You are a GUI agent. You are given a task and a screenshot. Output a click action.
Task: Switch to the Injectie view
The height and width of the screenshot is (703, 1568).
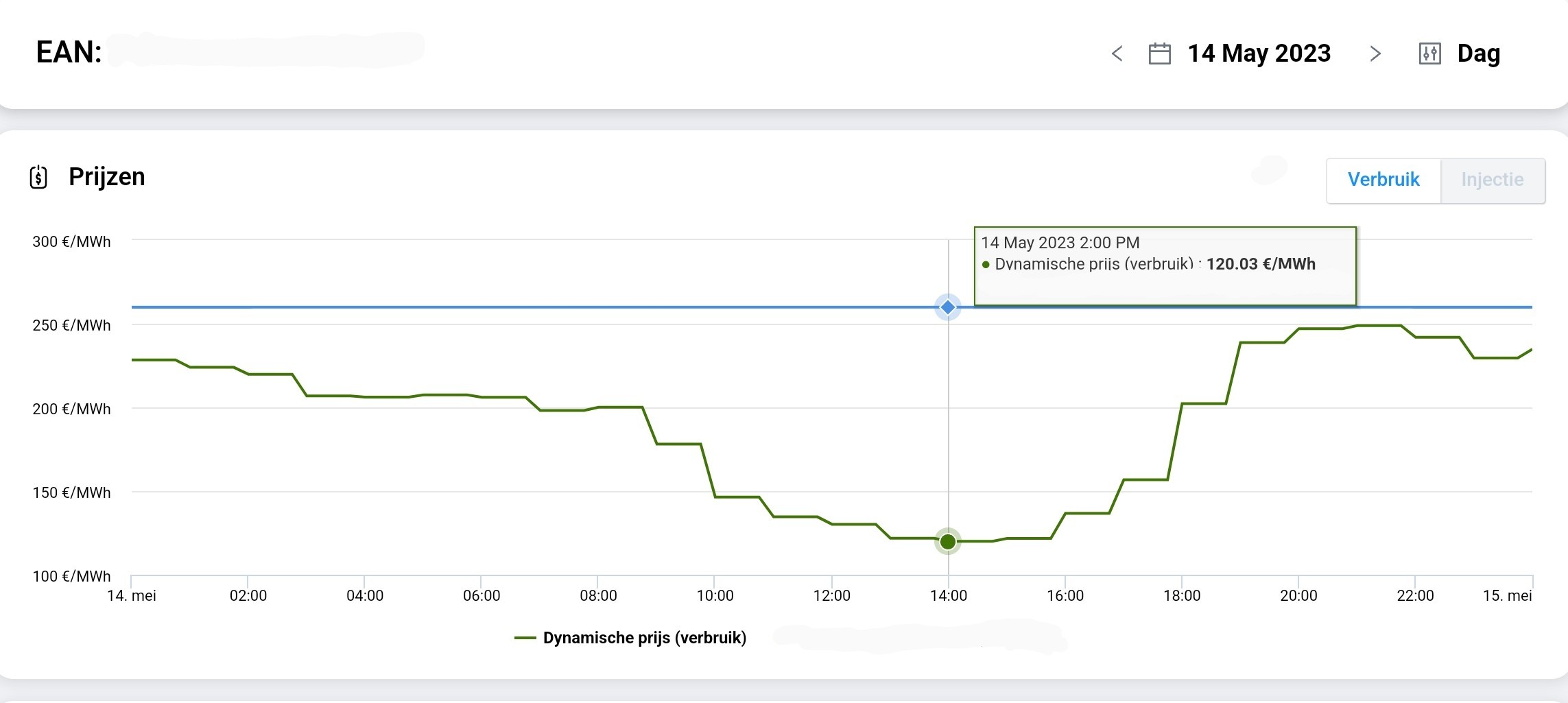coord(1492,180)
